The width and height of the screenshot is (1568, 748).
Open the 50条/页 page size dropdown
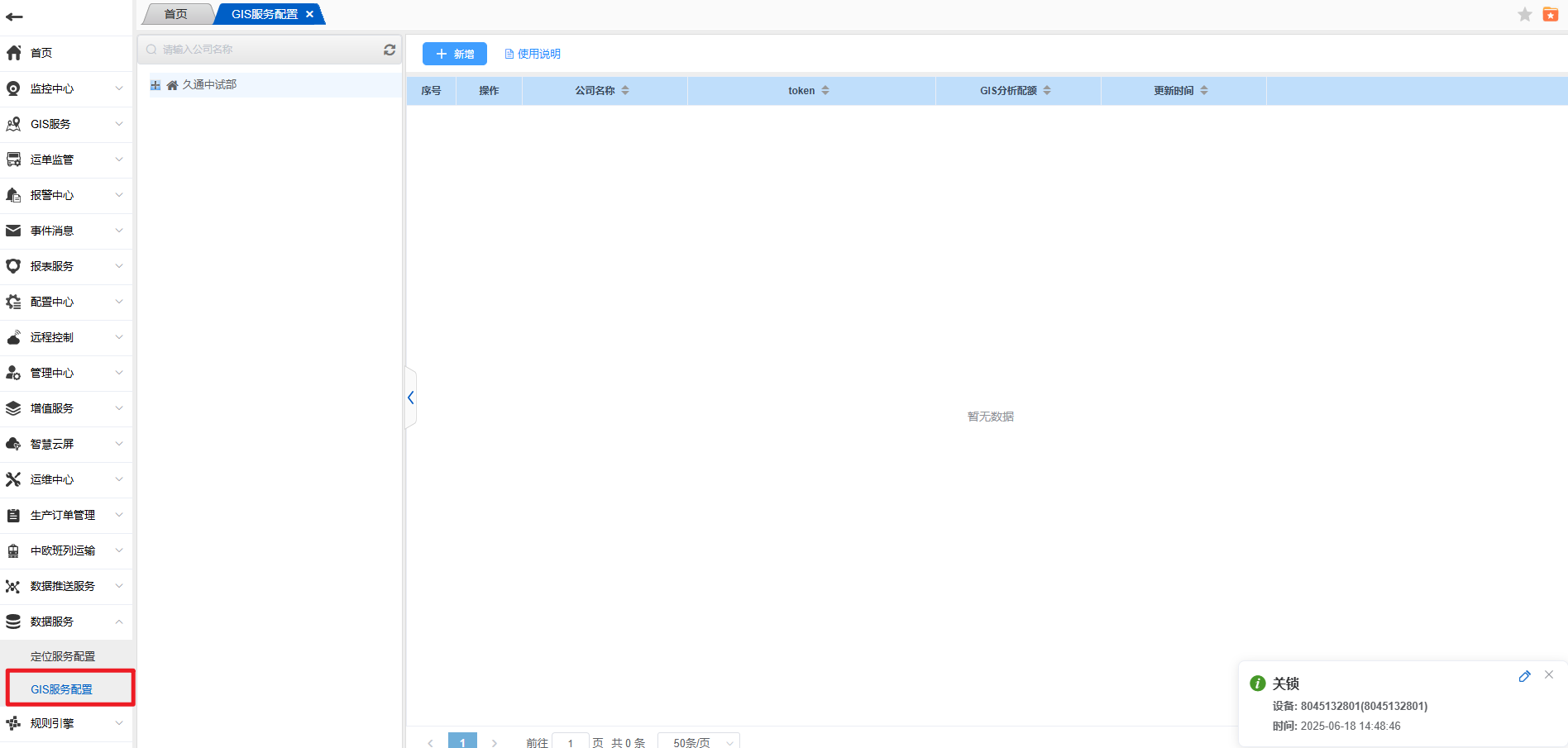pyautogui.click(x=699, y=742)
